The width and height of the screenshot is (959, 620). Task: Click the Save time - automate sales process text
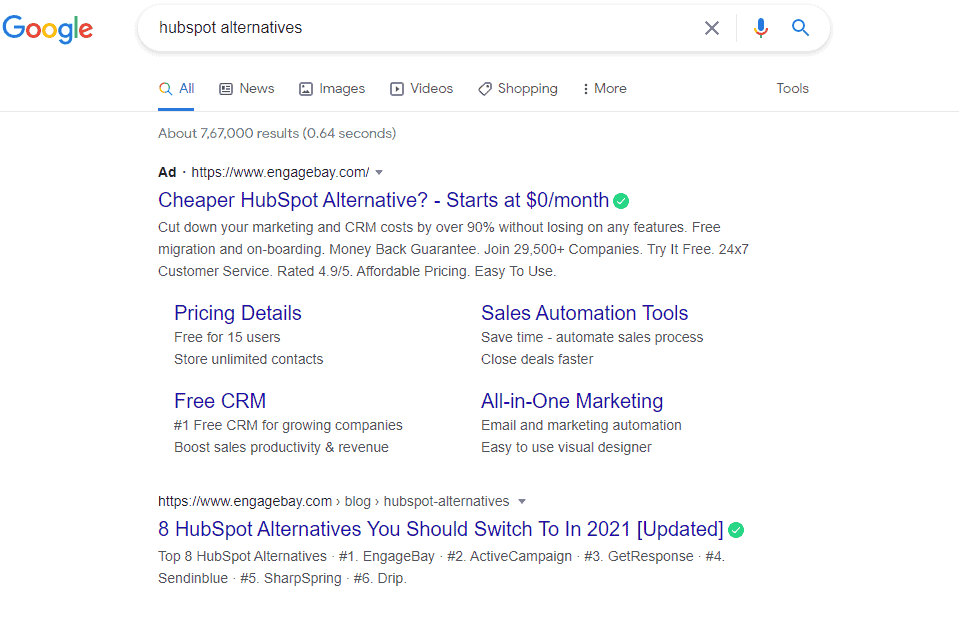click(x=592, y=338)
